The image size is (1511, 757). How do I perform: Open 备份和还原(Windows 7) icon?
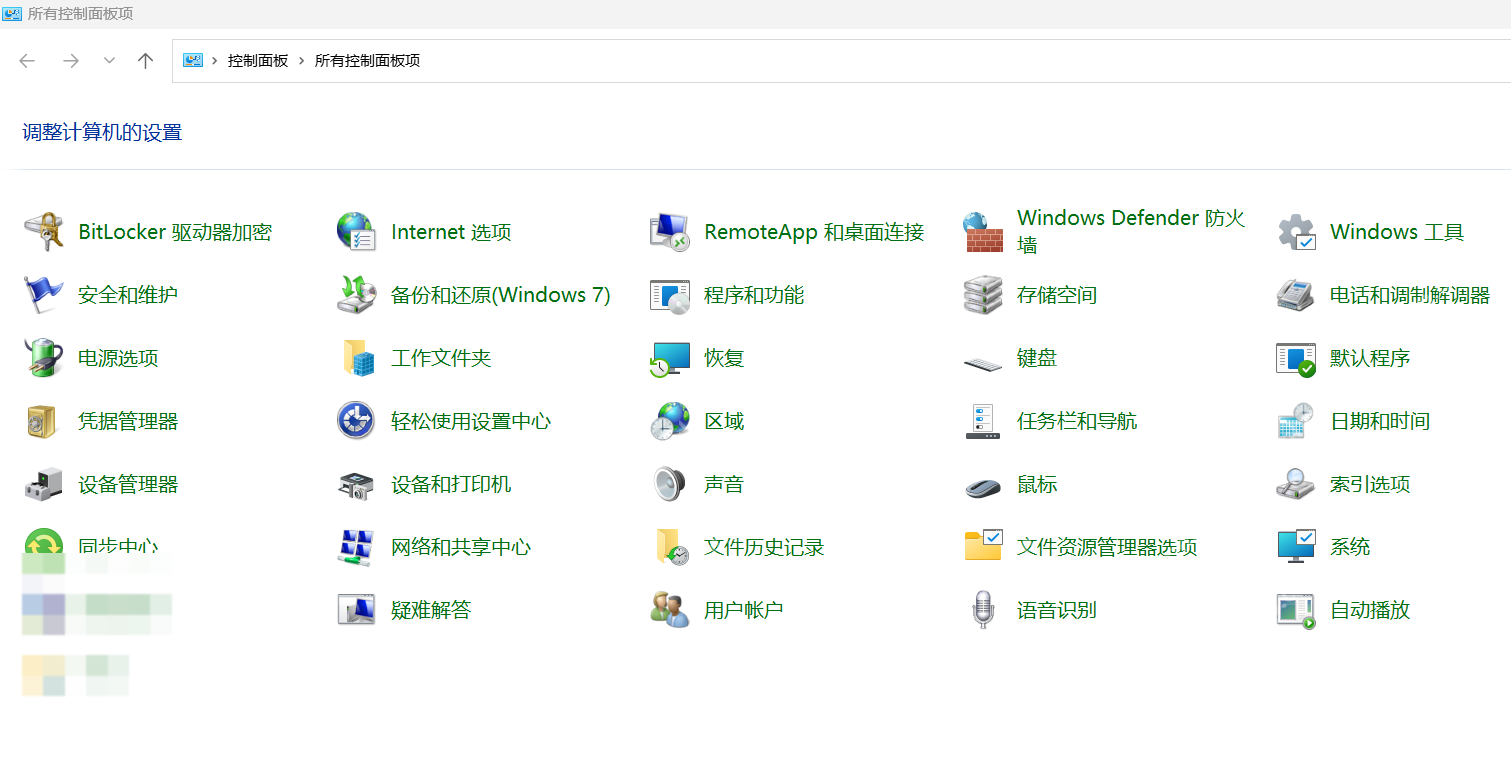coord(356,295)
